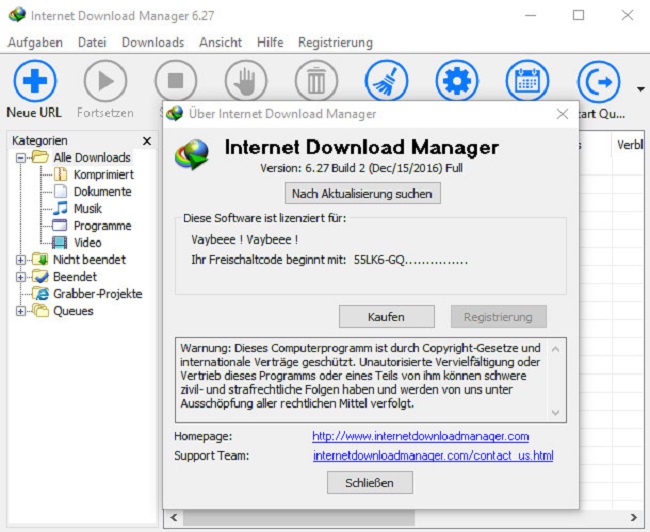Open the Aufgaben menu

[35, 42]
